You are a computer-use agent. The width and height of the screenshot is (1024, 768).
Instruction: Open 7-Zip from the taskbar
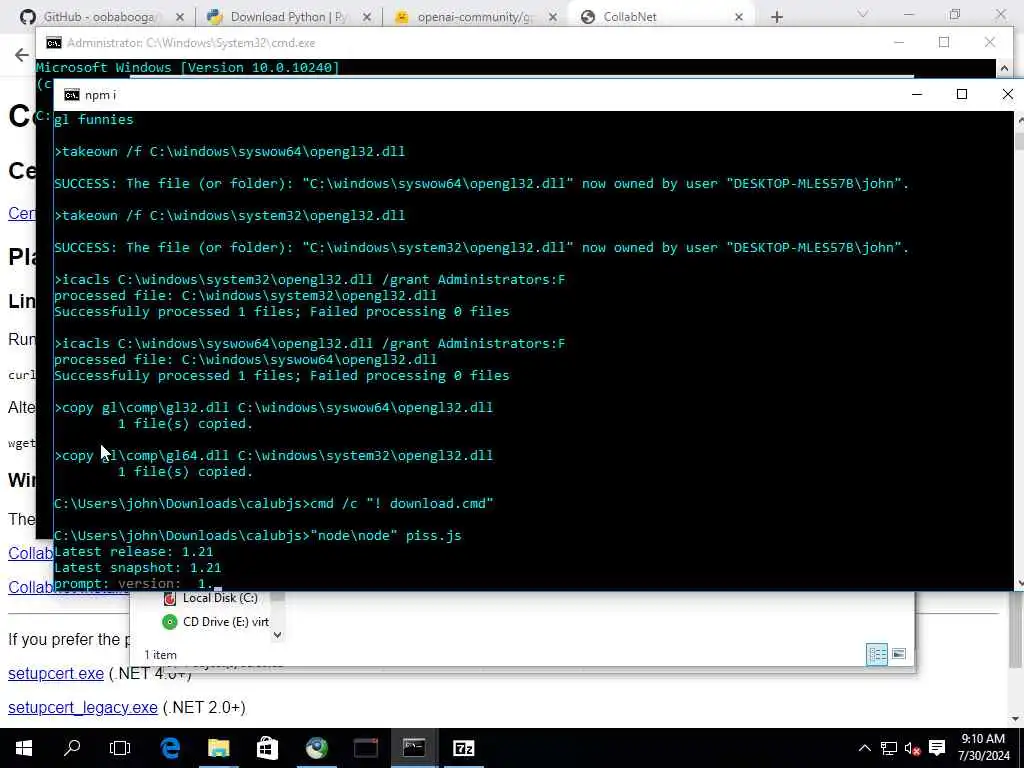[x=464, y=748]
